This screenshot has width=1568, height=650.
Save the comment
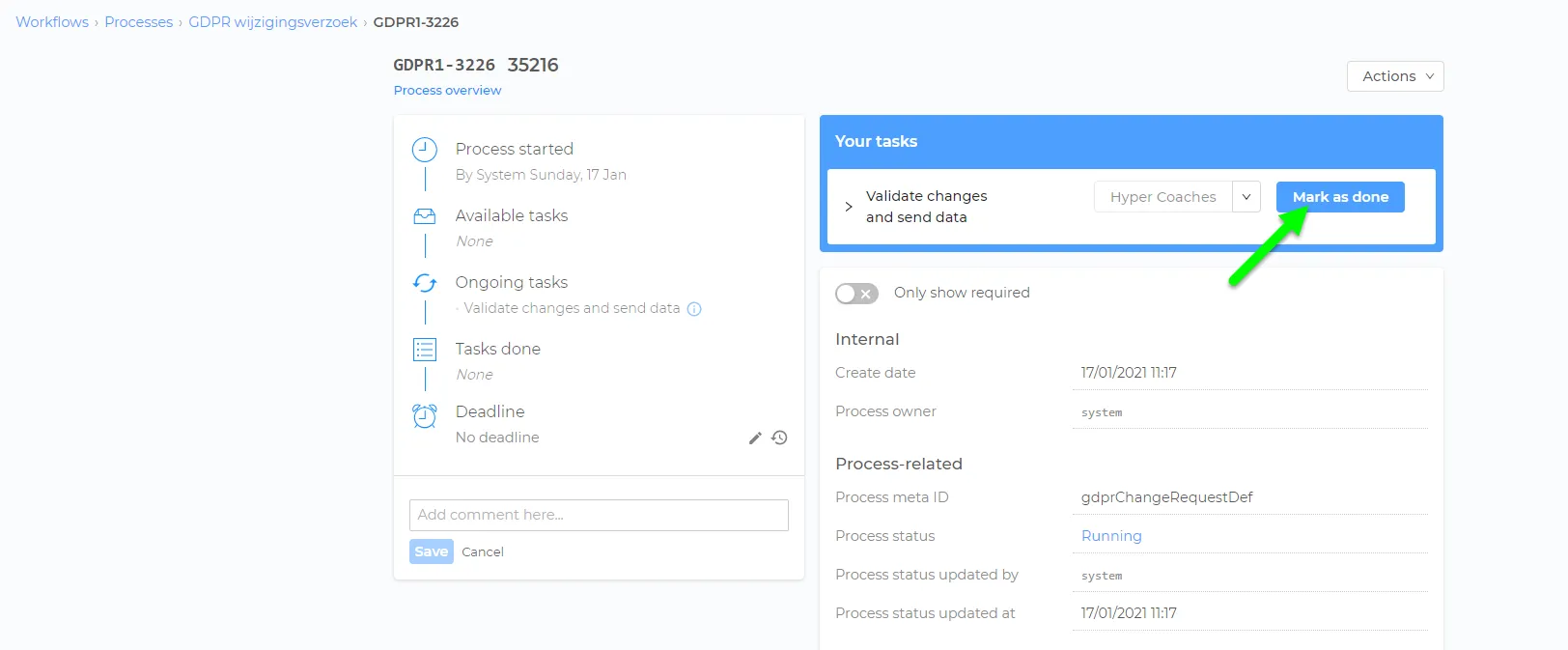[432, 551]
